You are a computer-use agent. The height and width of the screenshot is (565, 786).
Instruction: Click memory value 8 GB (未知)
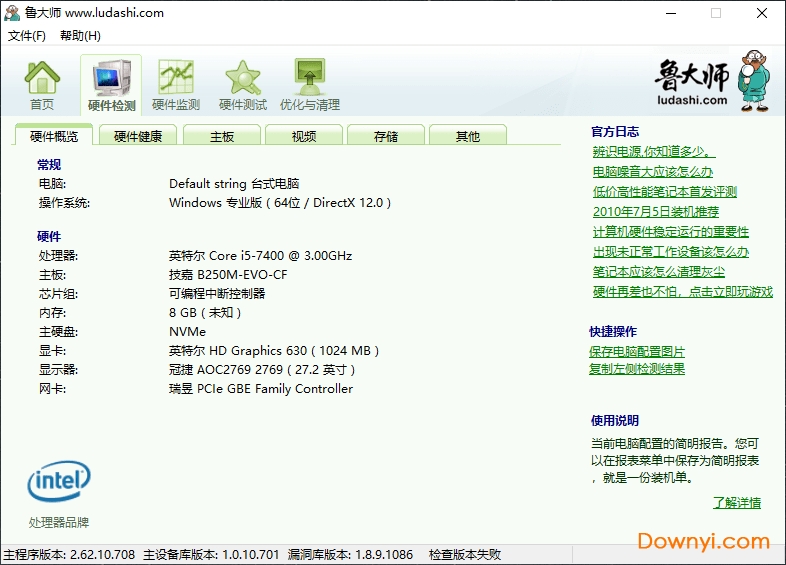205,313
